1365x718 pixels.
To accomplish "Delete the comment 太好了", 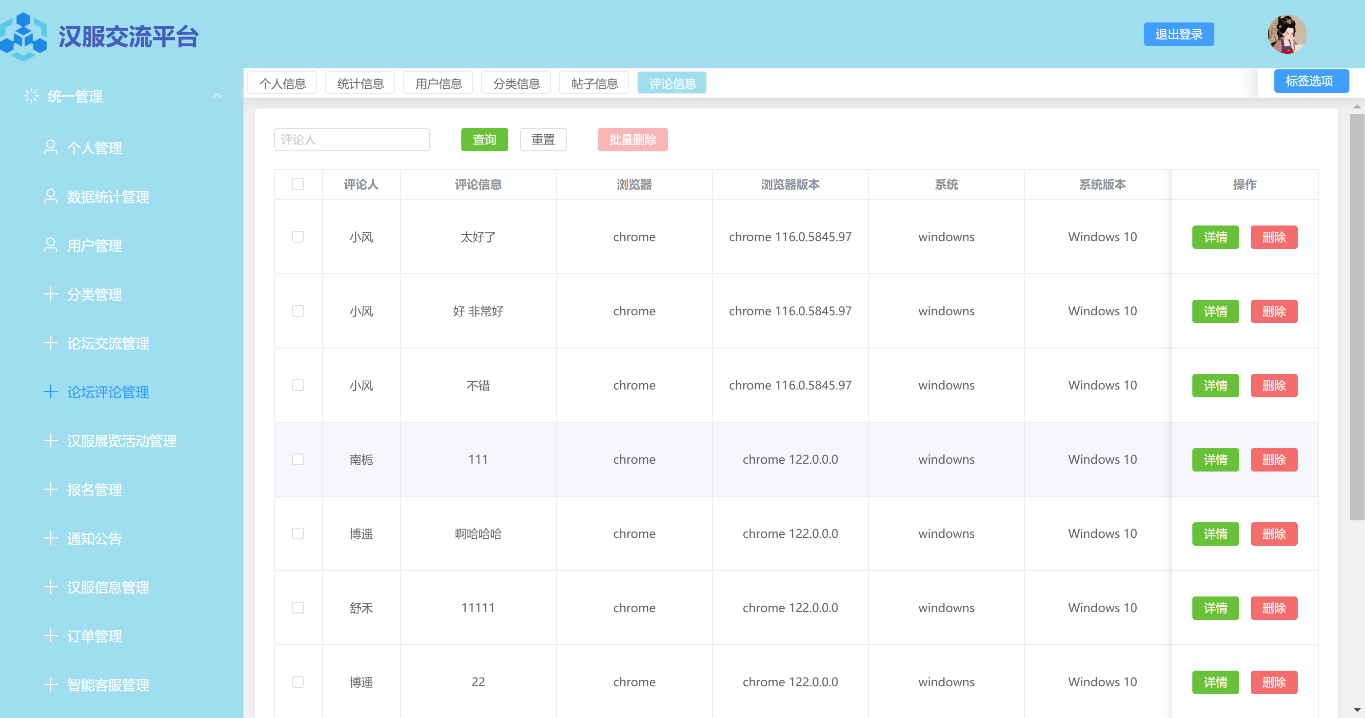I will pyautogui.click(x=1274, y=237).
